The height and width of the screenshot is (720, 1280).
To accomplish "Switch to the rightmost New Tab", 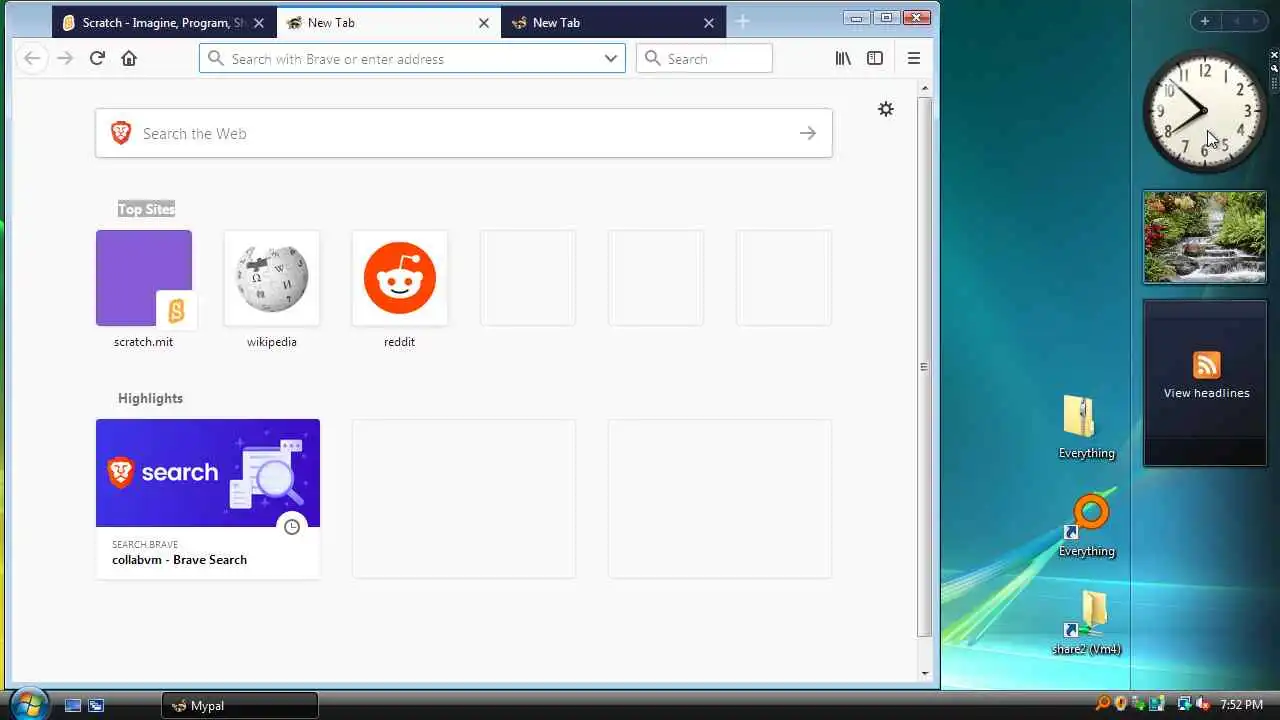I will [x=613, y=22].
